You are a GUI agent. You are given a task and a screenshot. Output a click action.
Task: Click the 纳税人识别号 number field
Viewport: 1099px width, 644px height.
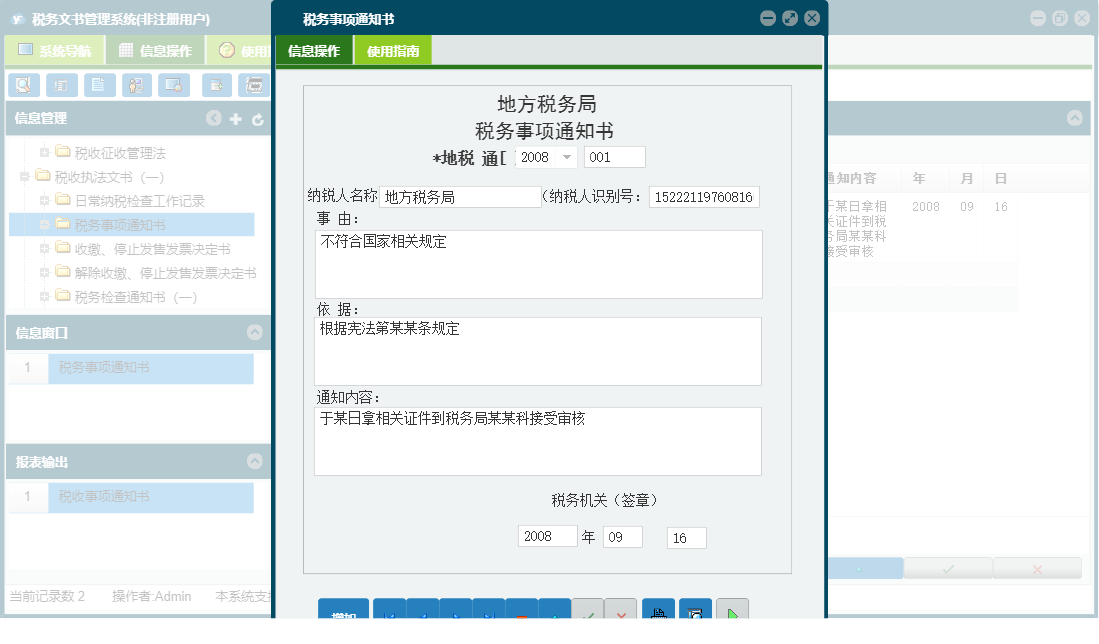[x=704, y=197]
